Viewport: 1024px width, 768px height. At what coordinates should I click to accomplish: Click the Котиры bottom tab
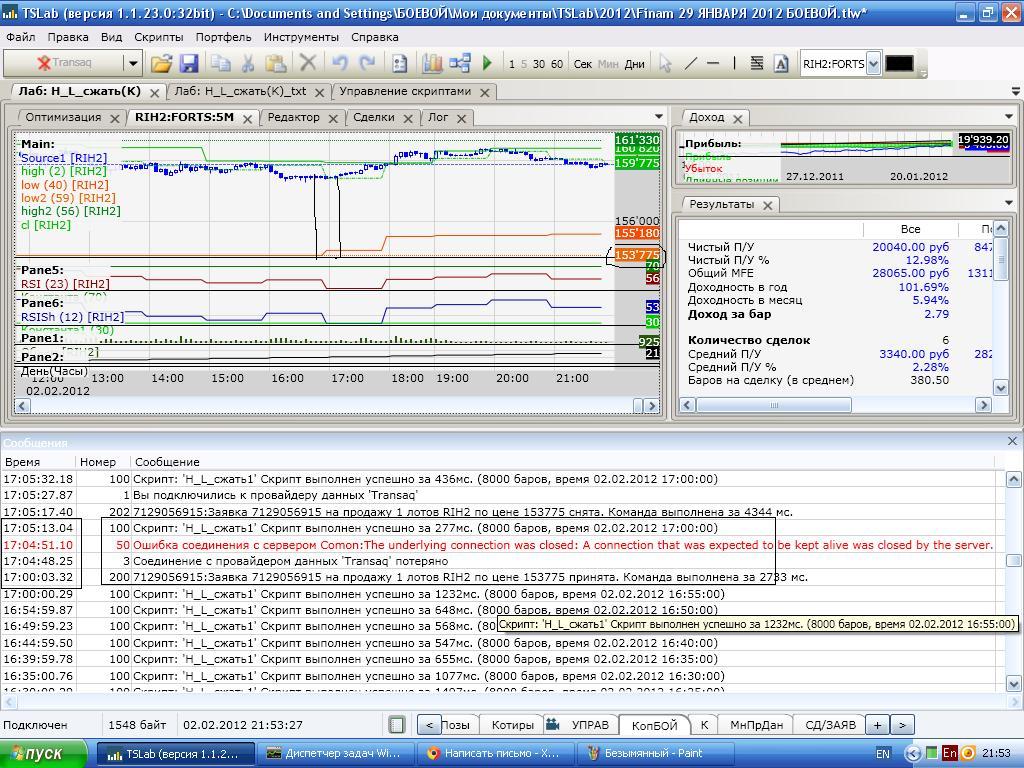click(512, 725)
